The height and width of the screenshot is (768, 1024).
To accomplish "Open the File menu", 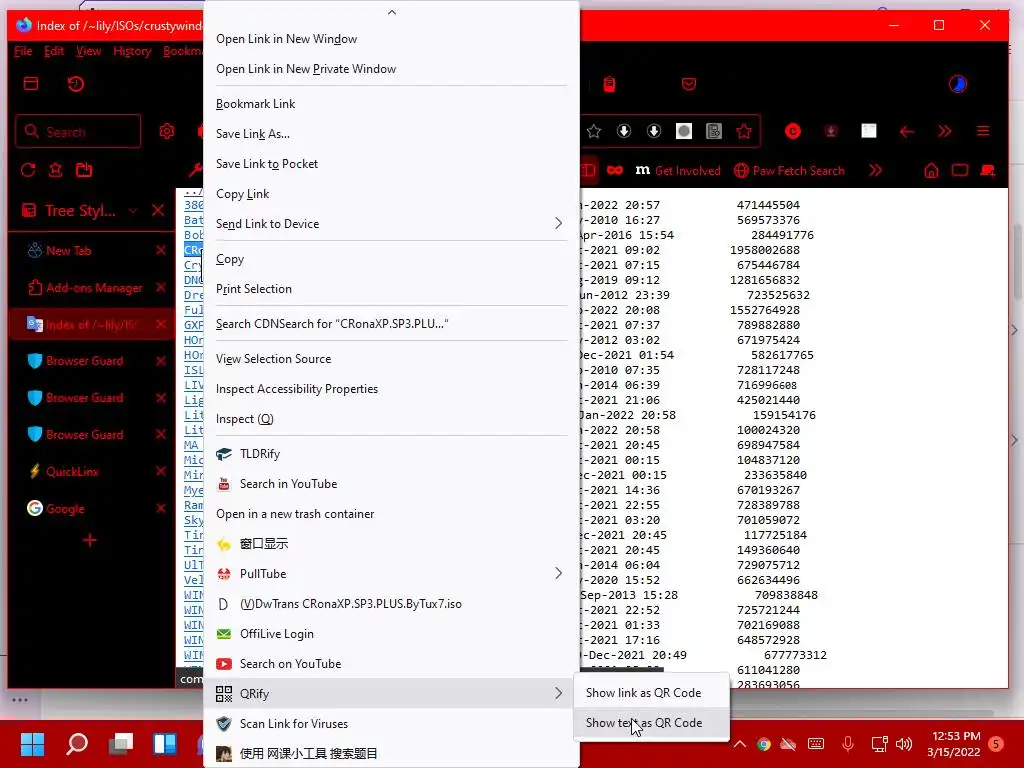I will pos(23,51).
